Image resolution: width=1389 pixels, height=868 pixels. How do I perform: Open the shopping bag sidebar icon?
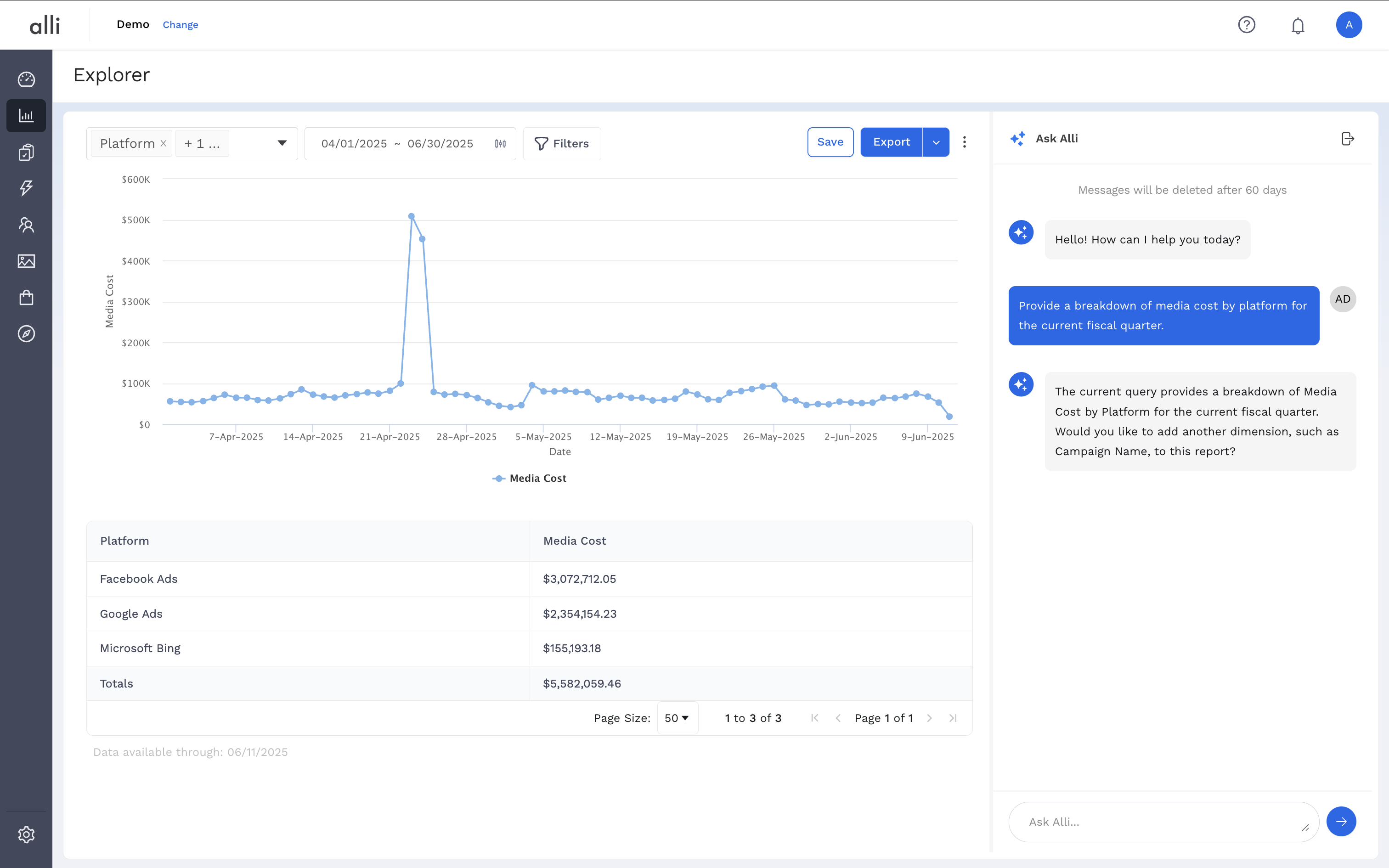coord(26,298)
